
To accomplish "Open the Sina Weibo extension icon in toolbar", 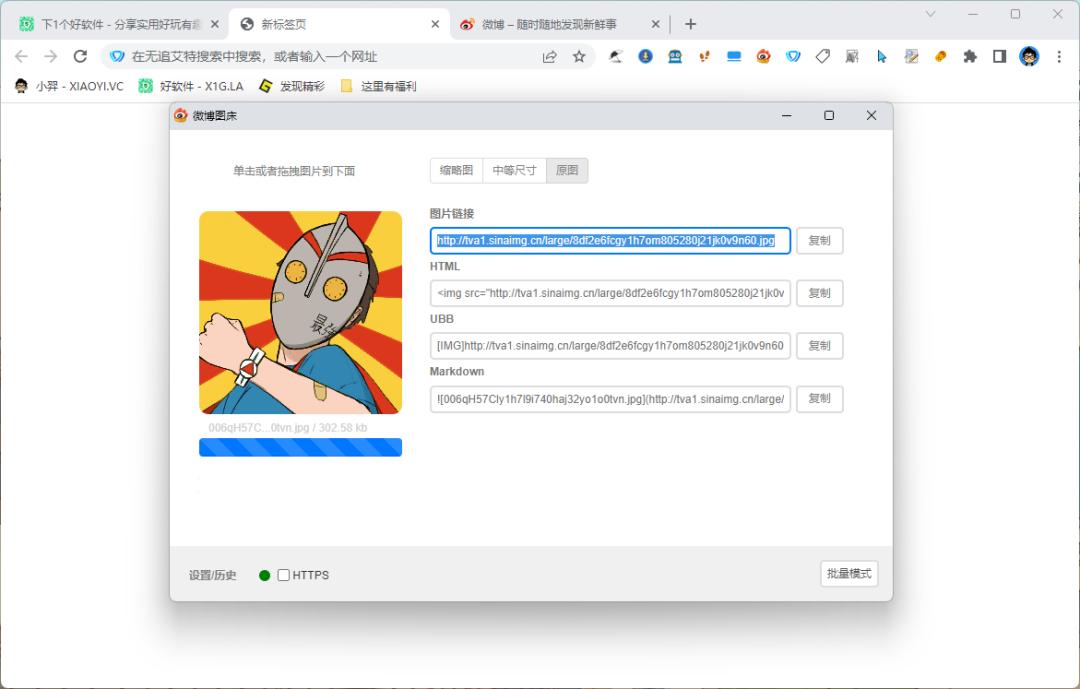I will click(762, 56).
